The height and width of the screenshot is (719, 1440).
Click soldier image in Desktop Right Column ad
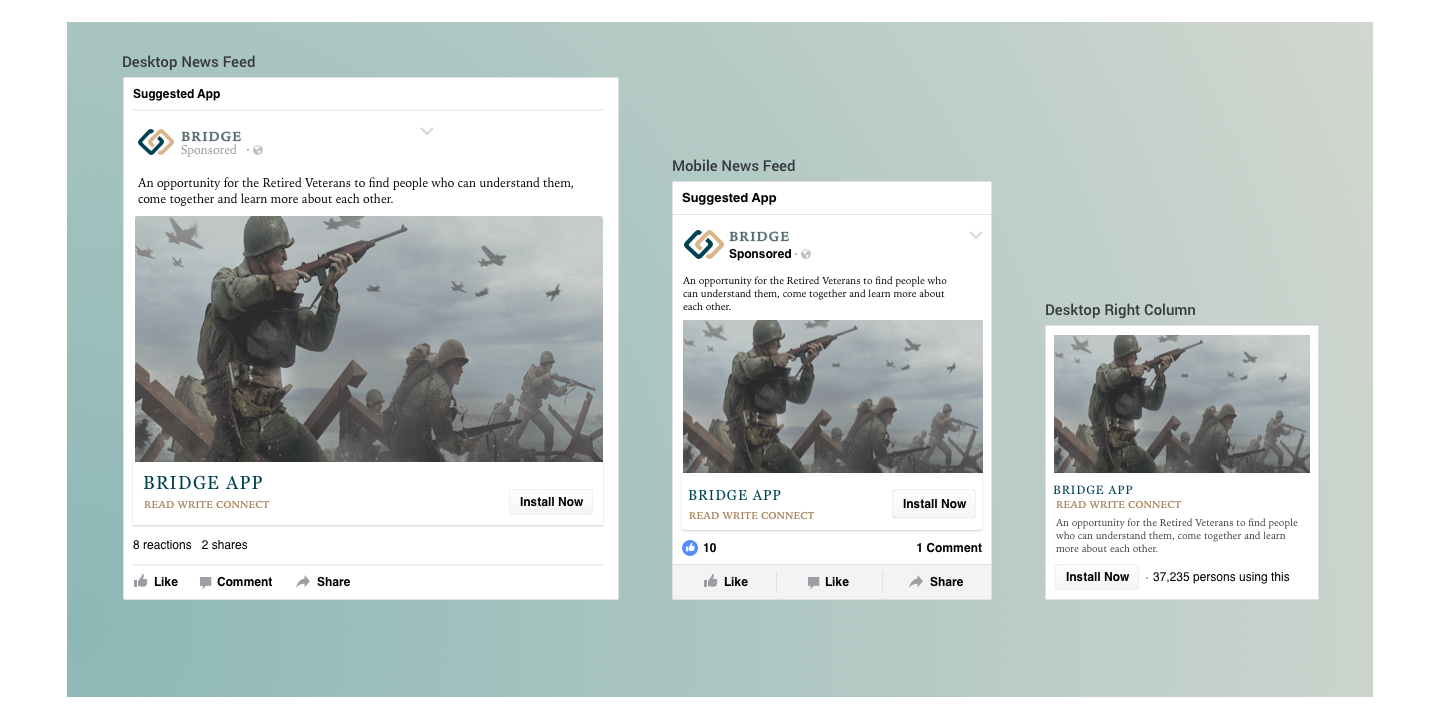click(x=1182, y=404)
